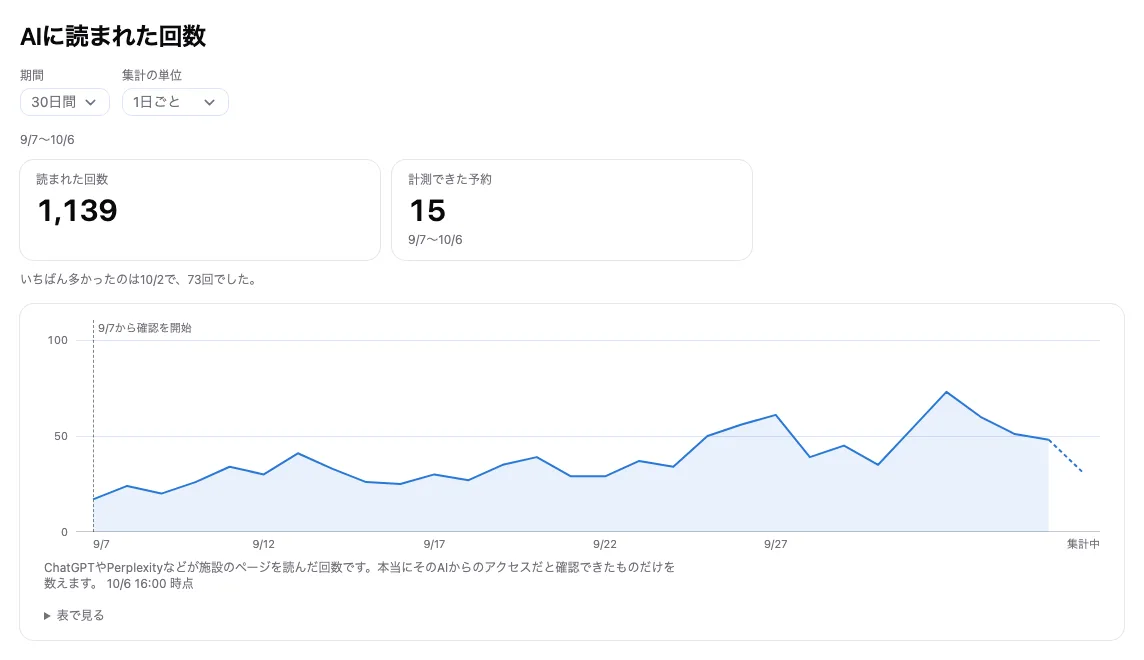Open the 集計の単位 dropdown showing 1日ごと

[175, 102]
